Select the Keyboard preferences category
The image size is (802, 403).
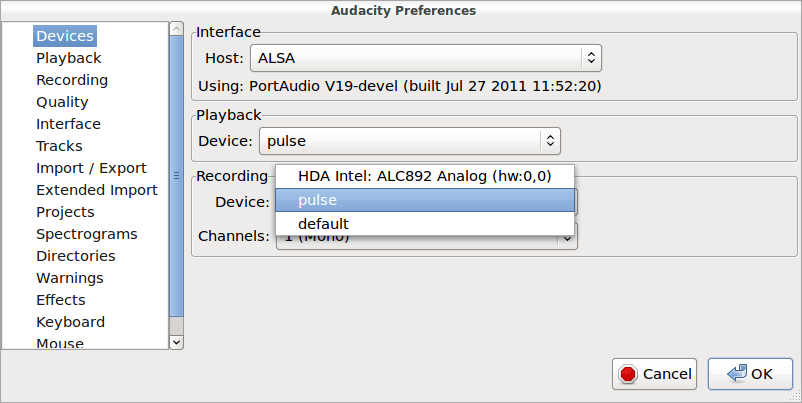coord(70,322)
